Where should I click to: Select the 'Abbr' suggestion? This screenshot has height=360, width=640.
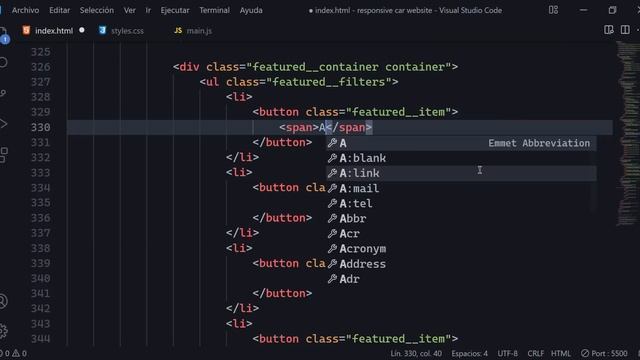461,218
